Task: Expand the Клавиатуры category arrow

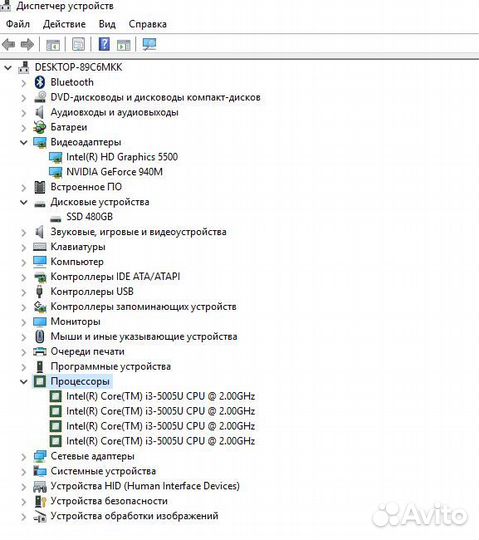Action: click(23, 248)
